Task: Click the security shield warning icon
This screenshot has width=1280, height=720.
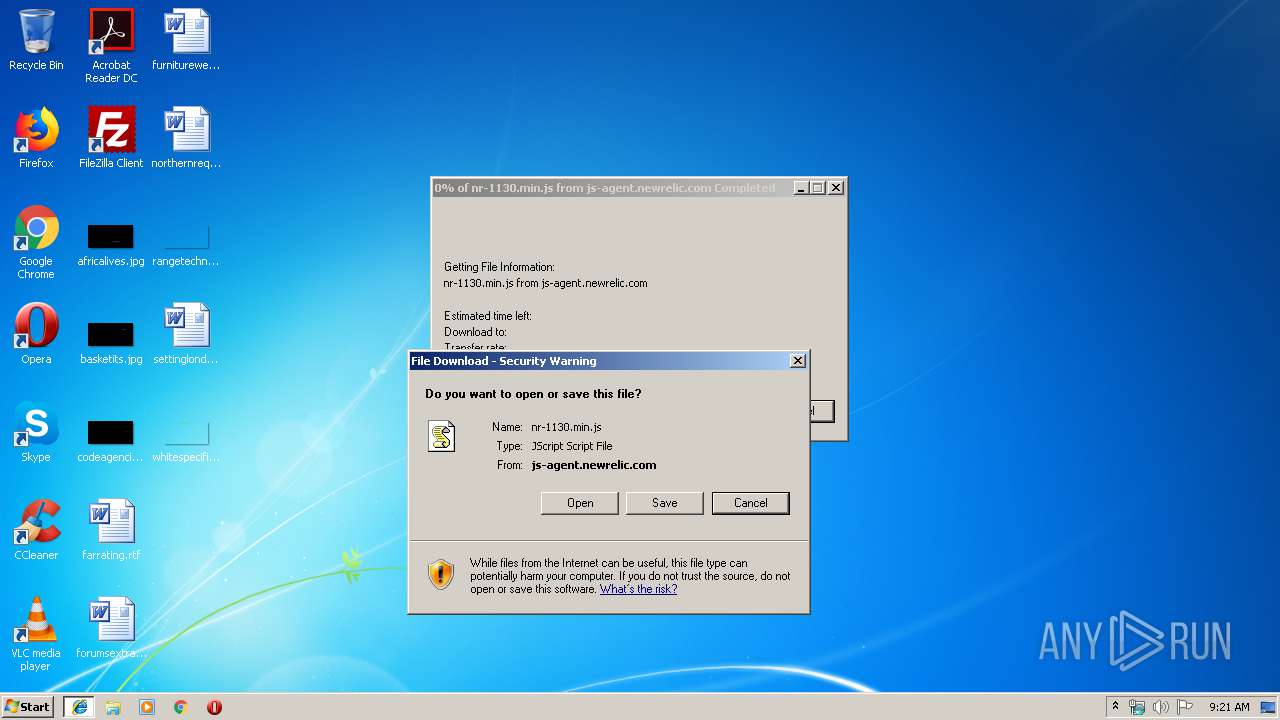Action: 441,574
